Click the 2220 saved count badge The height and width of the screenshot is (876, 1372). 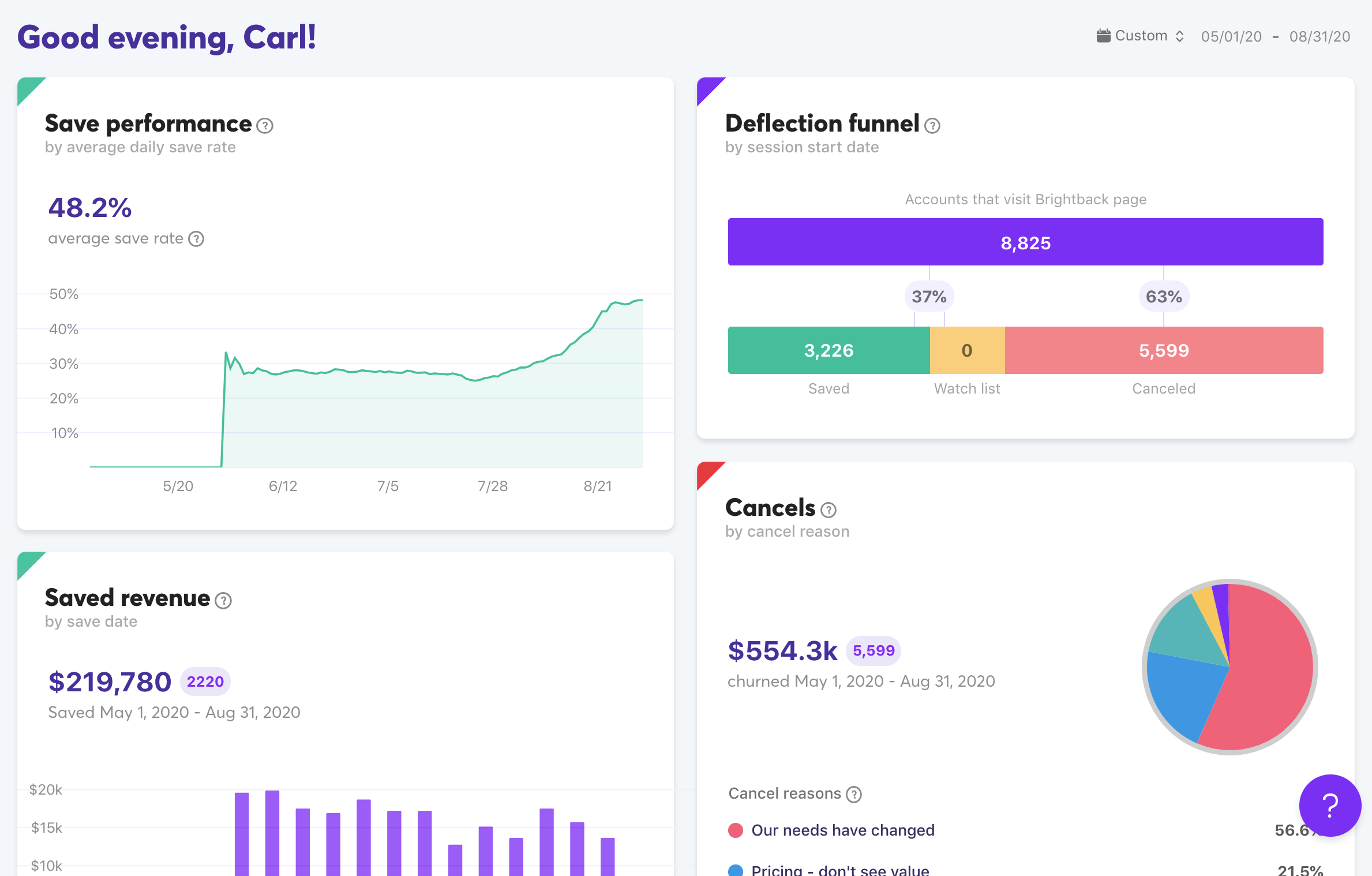(x=205, y=682)
